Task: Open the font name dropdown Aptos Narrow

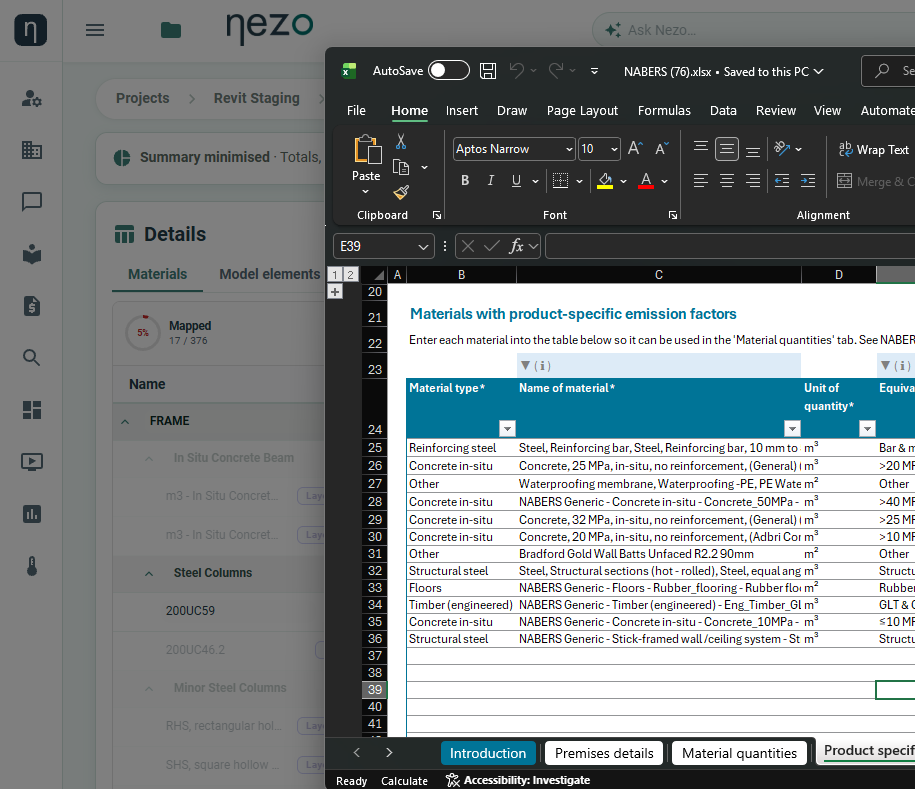Action: click(x=569, y=149)
